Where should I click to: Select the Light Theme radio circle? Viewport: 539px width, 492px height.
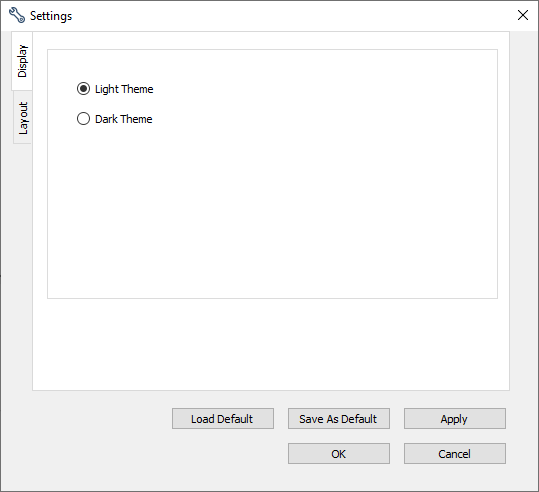83,89
